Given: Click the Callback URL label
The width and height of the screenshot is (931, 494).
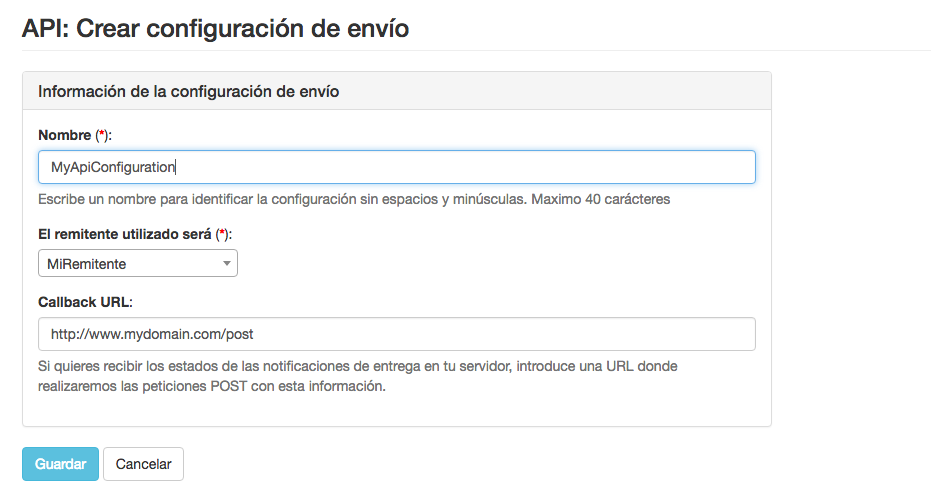Looking at the screenshot, I should tap(85, 301).
